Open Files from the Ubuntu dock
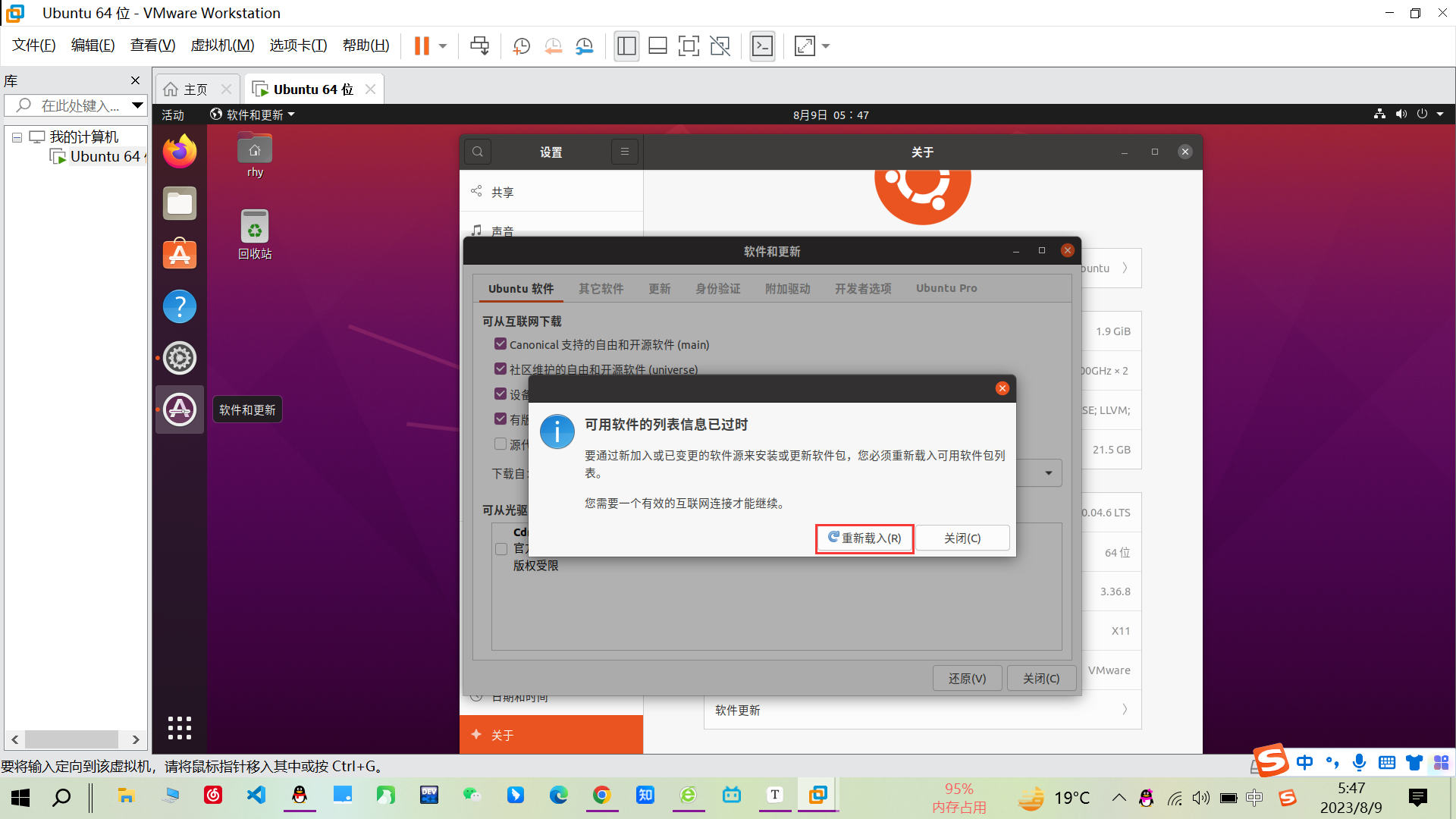The height and width of the screenshot is (819, 1456). click(x=180, y=203)
